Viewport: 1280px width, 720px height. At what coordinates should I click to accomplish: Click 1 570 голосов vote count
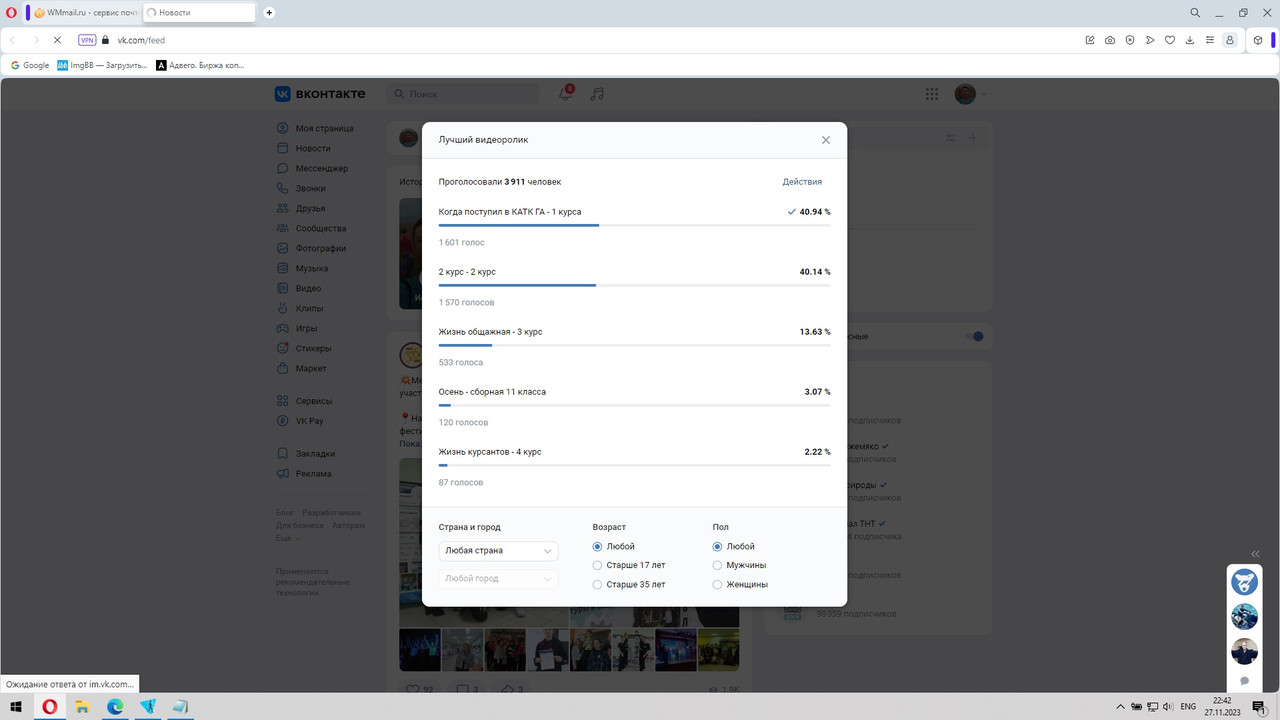(x=466, y=303)
